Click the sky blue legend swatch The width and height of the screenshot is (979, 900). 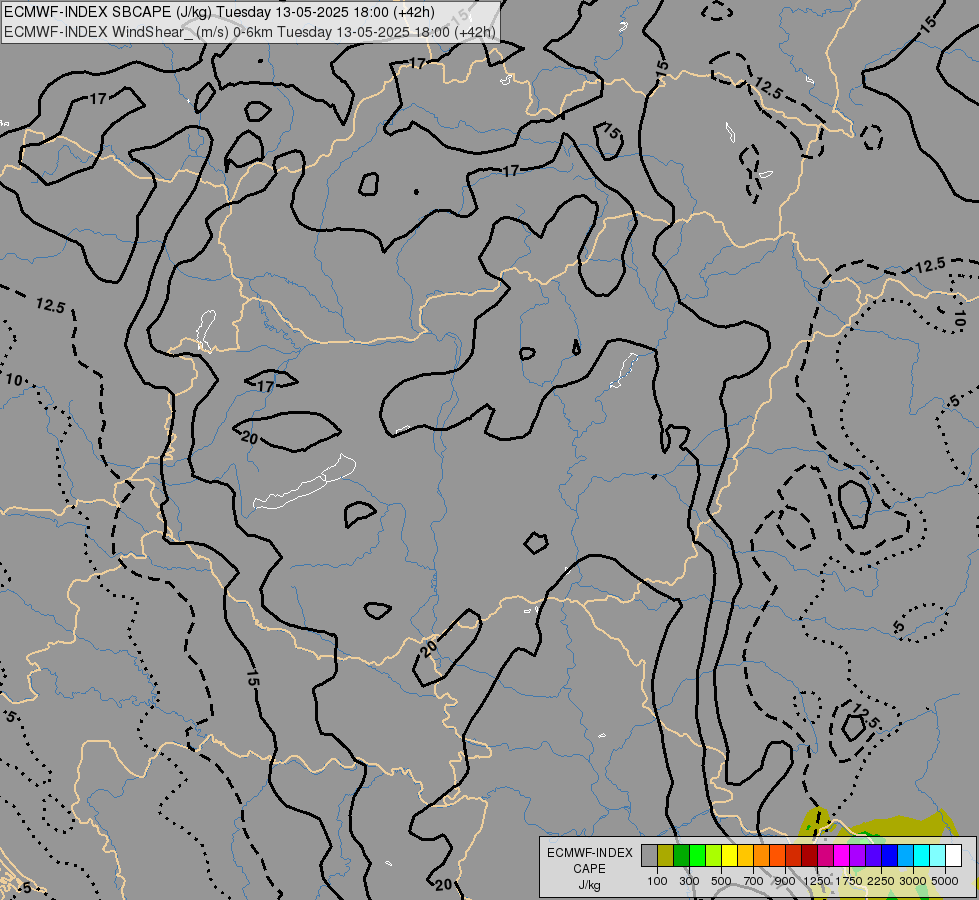[x=905, y=855]
